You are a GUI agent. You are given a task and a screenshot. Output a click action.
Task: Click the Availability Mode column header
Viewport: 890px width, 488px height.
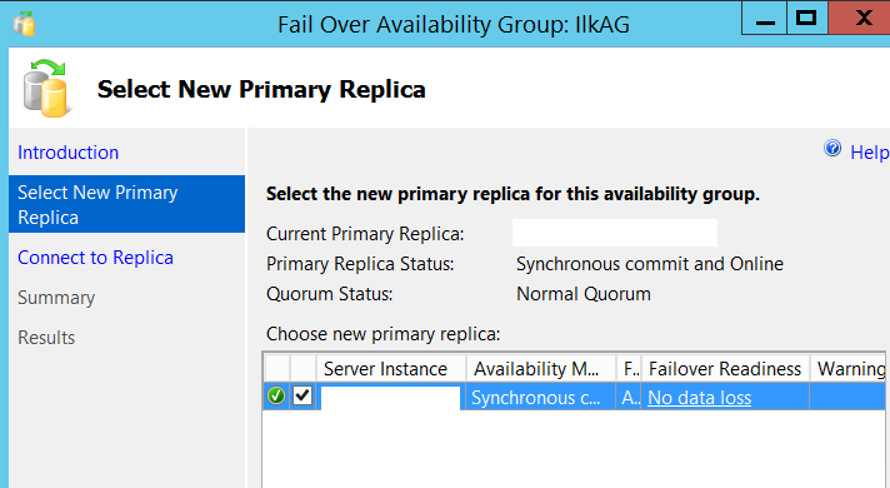[x=541, y=369]
